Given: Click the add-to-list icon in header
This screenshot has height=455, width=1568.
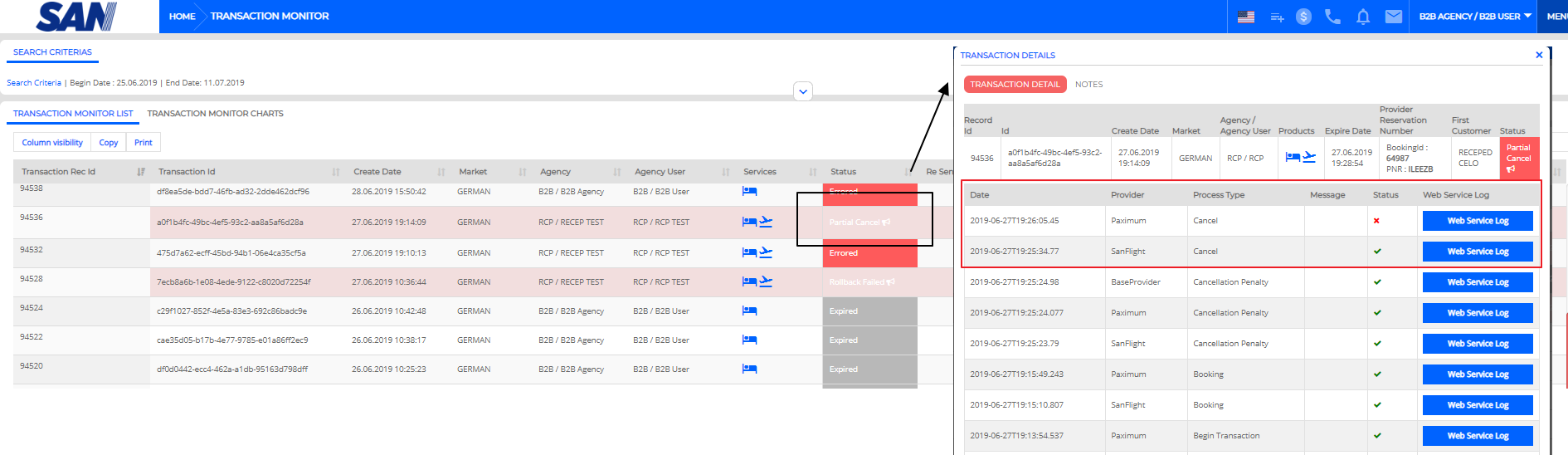Looking at the screenshot, I should 1277,17.
